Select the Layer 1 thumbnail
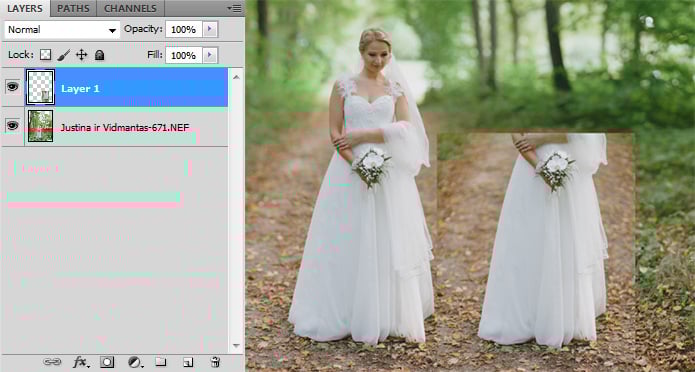Viewport: 695px width, 372px height. click(40, 87)
